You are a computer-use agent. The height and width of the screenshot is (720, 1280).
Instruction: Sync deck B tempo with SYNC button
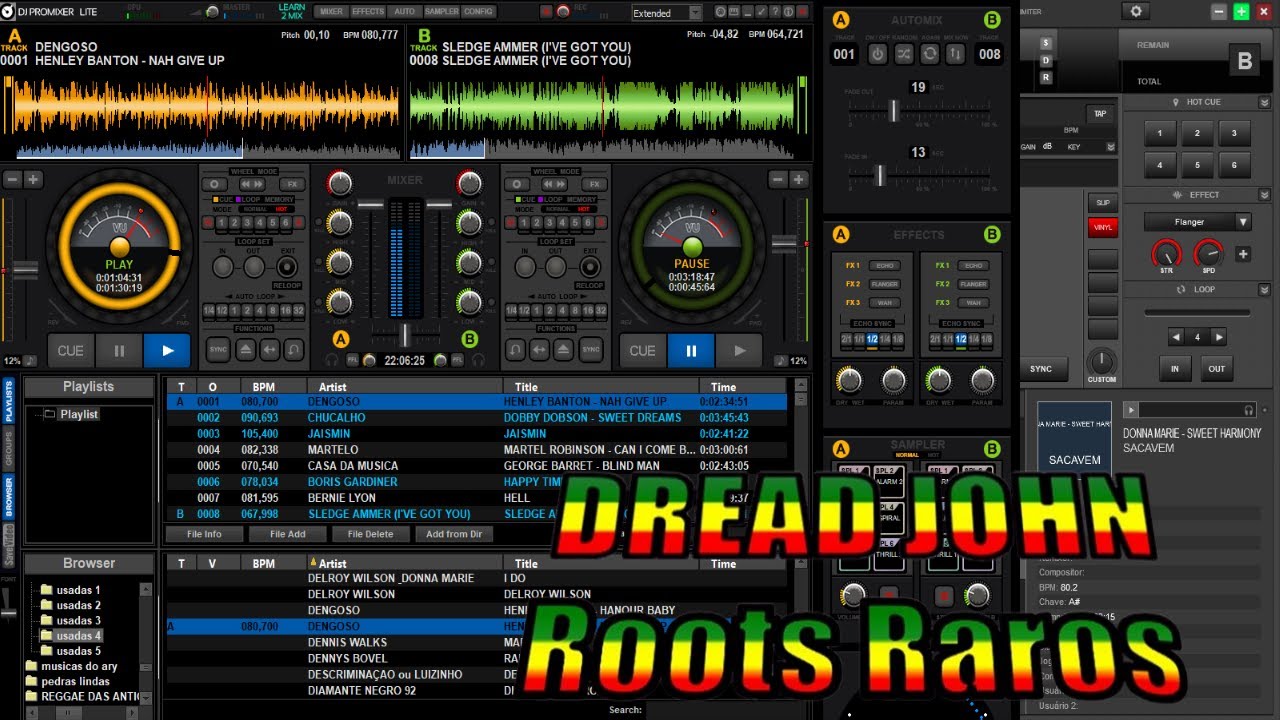(x=591, y=350)
